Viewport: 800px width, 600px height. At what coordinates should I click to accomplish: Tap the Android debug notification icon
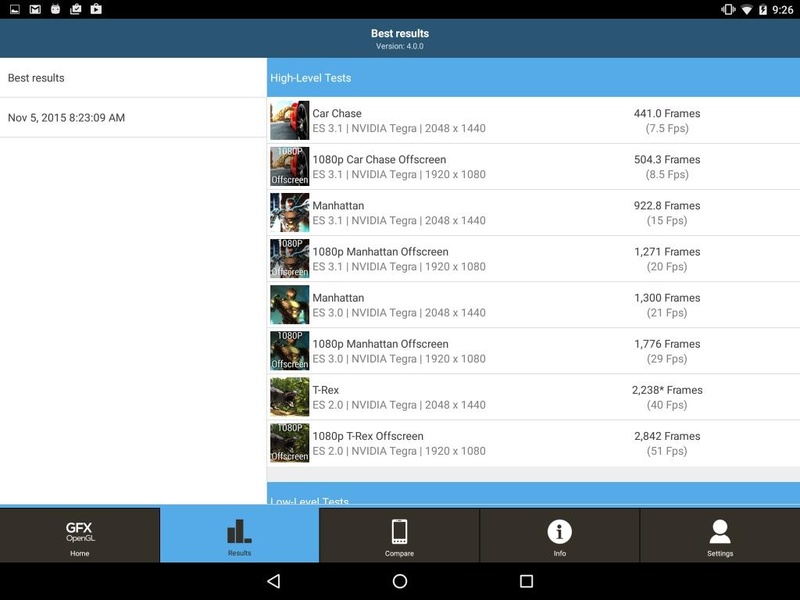coord(56,9)
